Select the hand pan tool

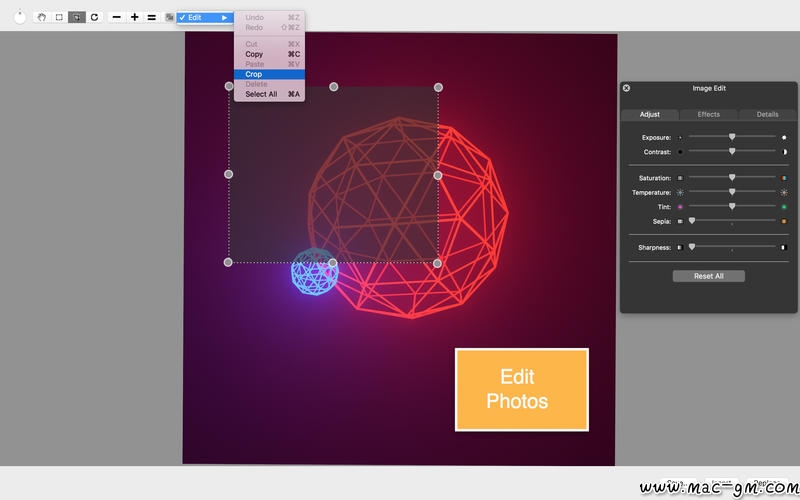click(42, 17)
